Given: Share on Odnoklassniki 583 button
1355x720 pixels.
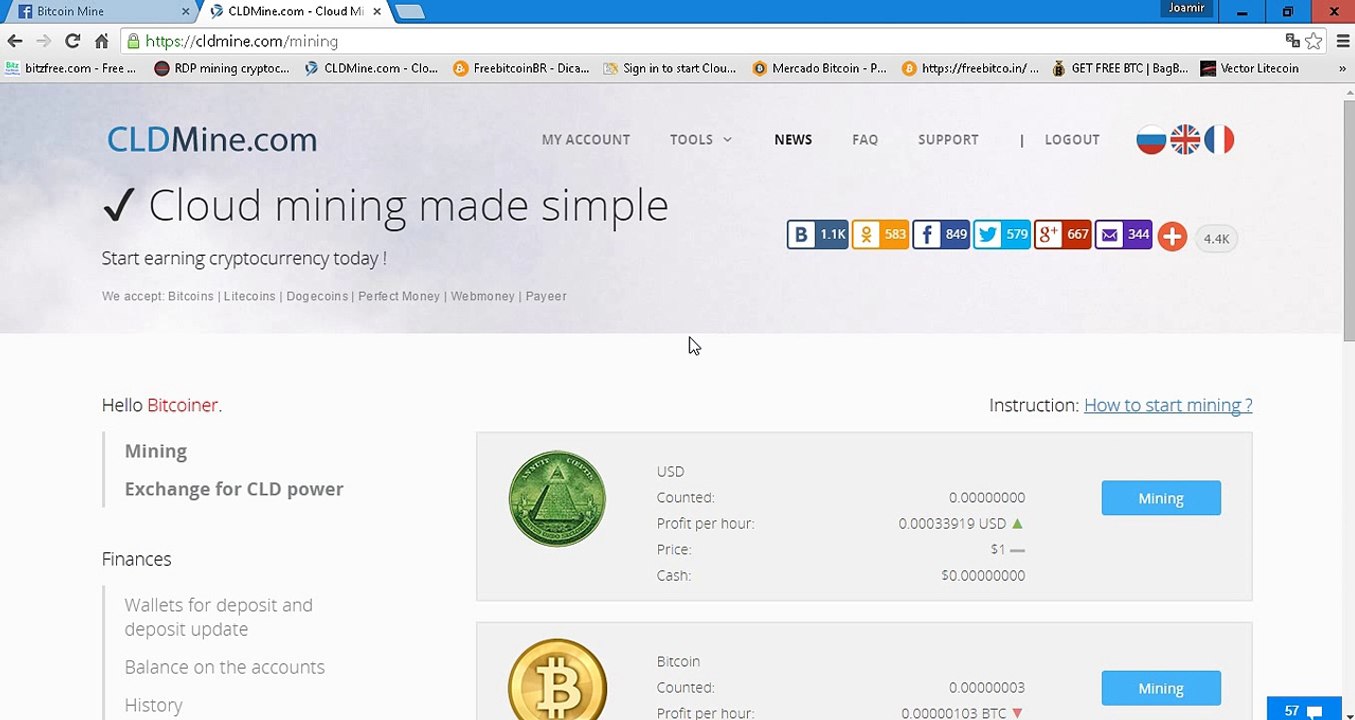Looking at the screenshot, I should 880,235.
